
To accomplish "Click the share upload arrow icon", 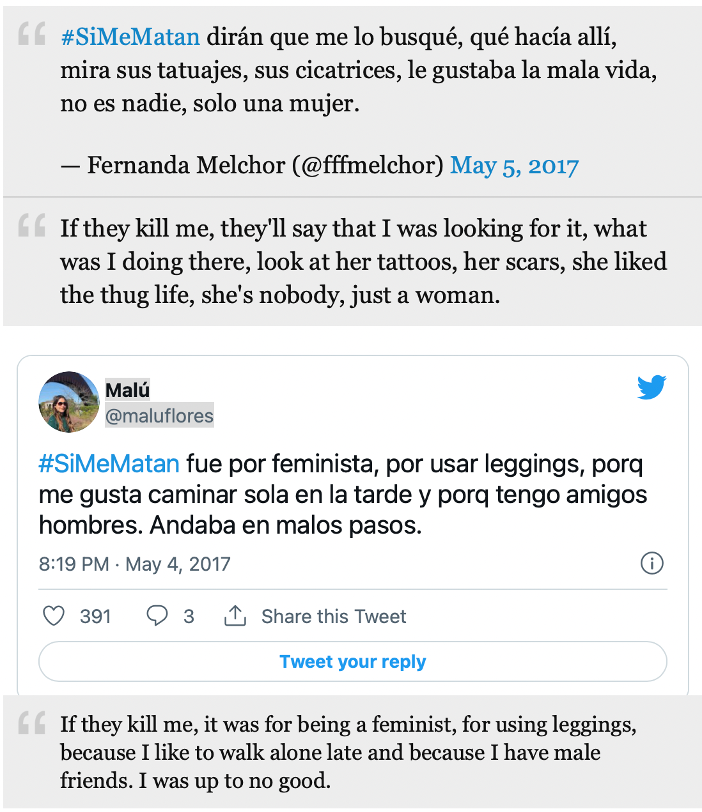I will pos(235,615).
